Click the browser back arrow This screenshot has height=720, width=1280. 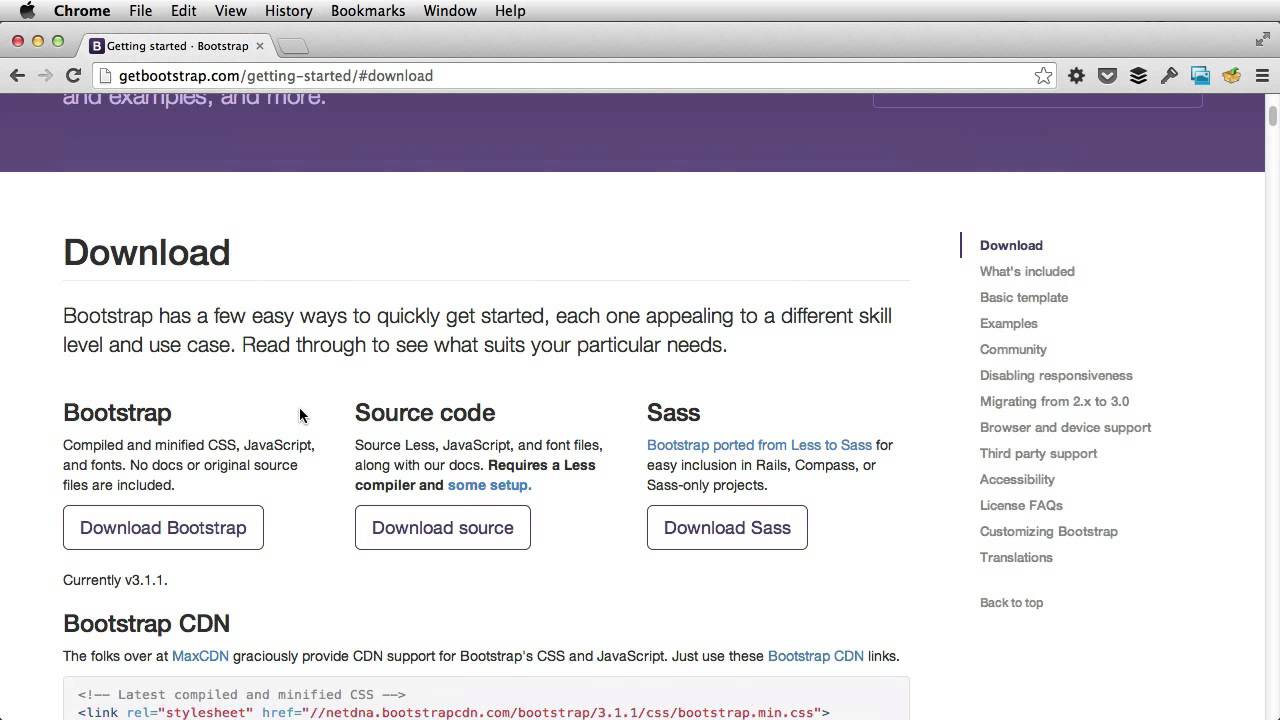coord(17,75)
